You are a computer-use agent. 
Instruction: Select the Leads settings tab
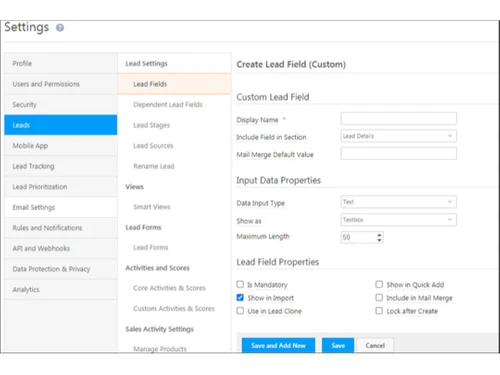(x=61, y=125)
